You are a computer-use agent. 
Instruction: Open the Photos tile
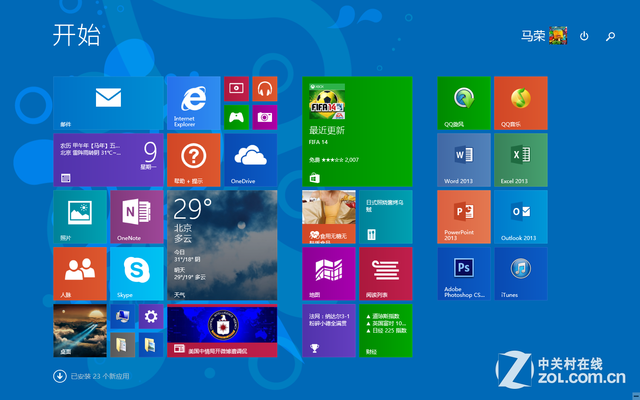pyautogui.click(x=80, y=217)
